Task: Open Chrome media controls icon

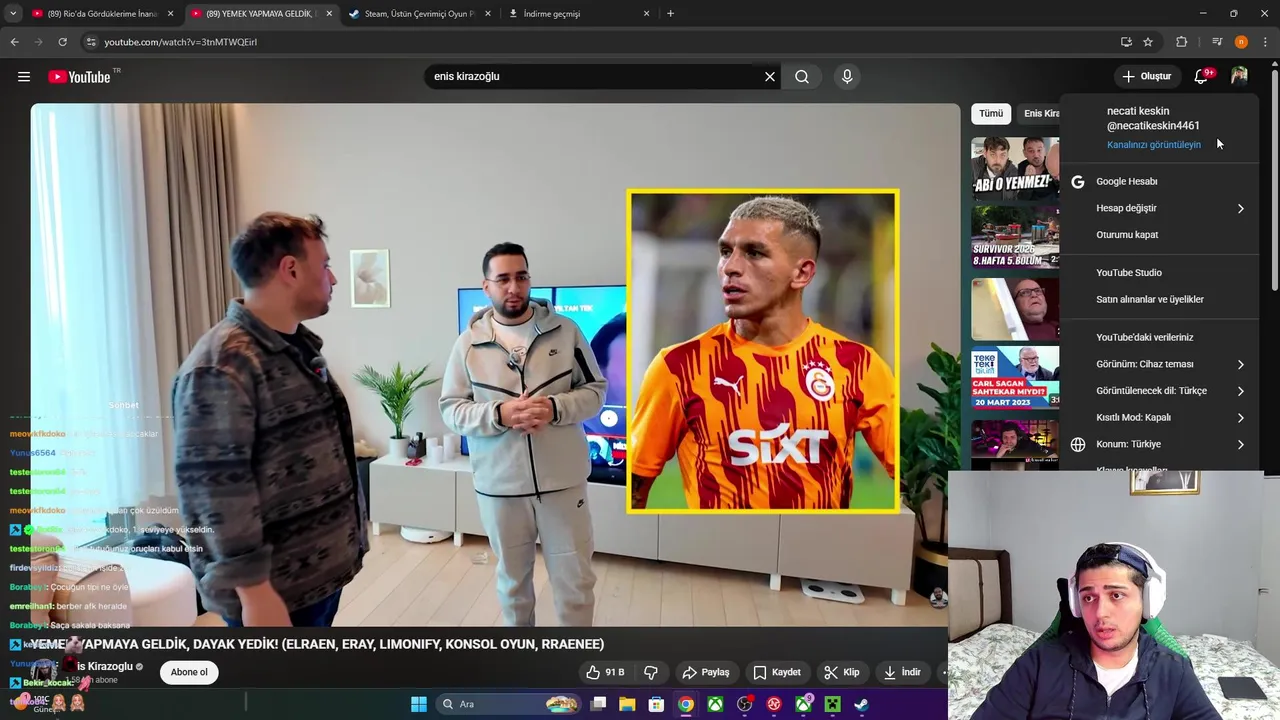Action: coord(1217,42)
